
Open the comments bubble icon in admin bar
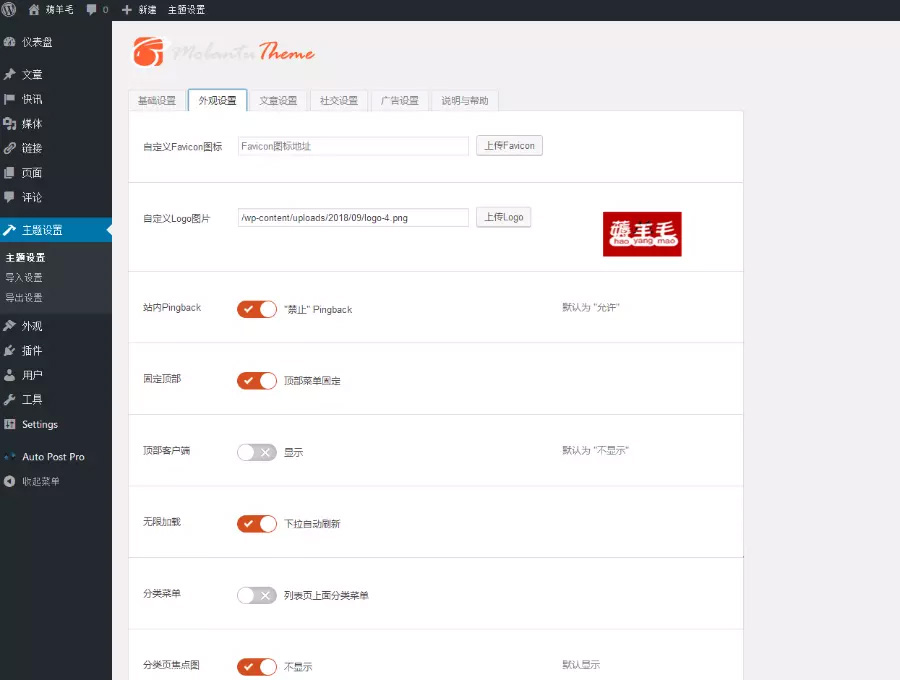[92, 9]
